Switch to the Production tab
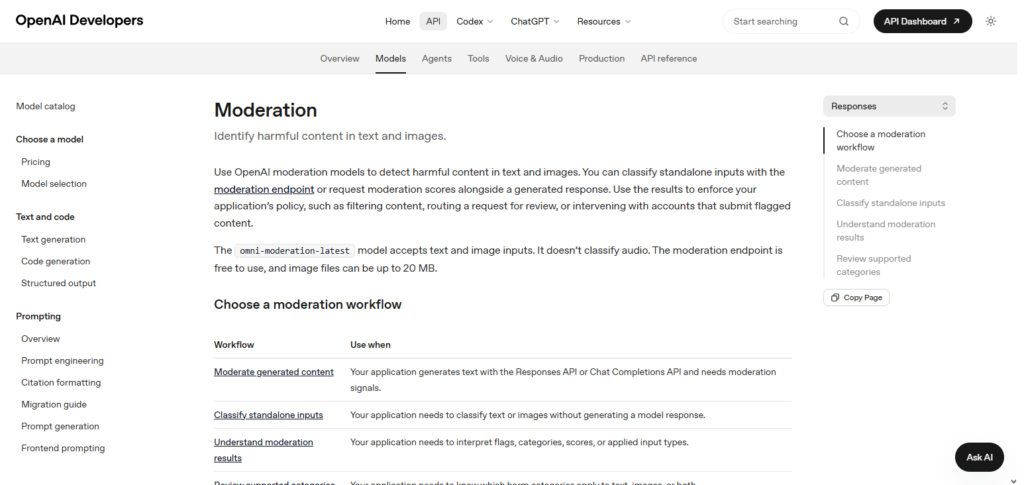This screenshot has width=1024, height=485. pyautogui.click(x=601, y=59)
